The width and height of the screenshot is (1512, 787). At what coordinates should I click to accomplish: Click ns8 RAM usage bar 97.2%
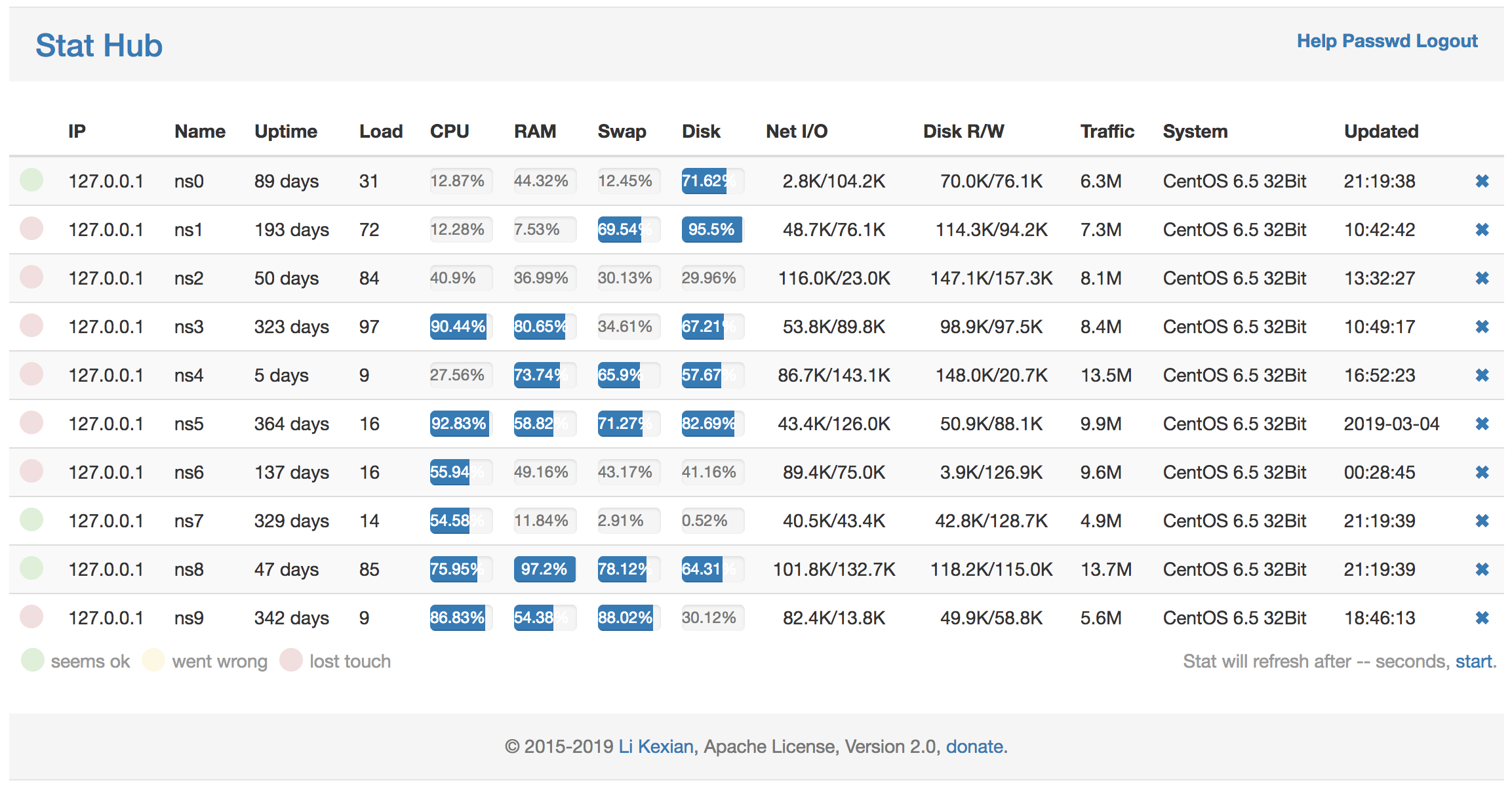point(544,569)
